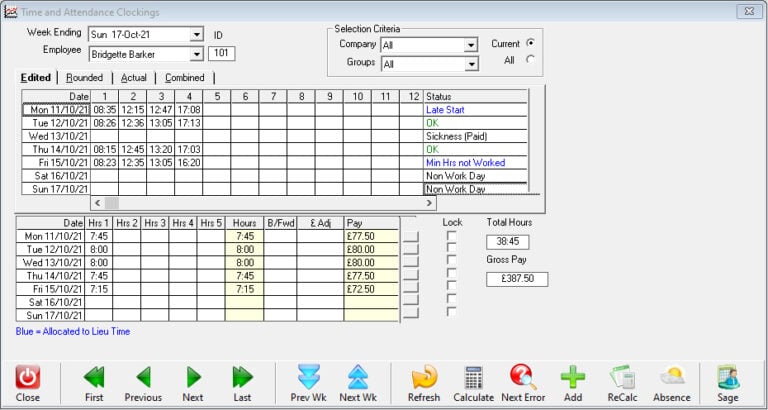The height and width of the screenshot is (410, 768).
Task: Click the horizontal scrollbar thumb
Action: [x=112, y=203]
